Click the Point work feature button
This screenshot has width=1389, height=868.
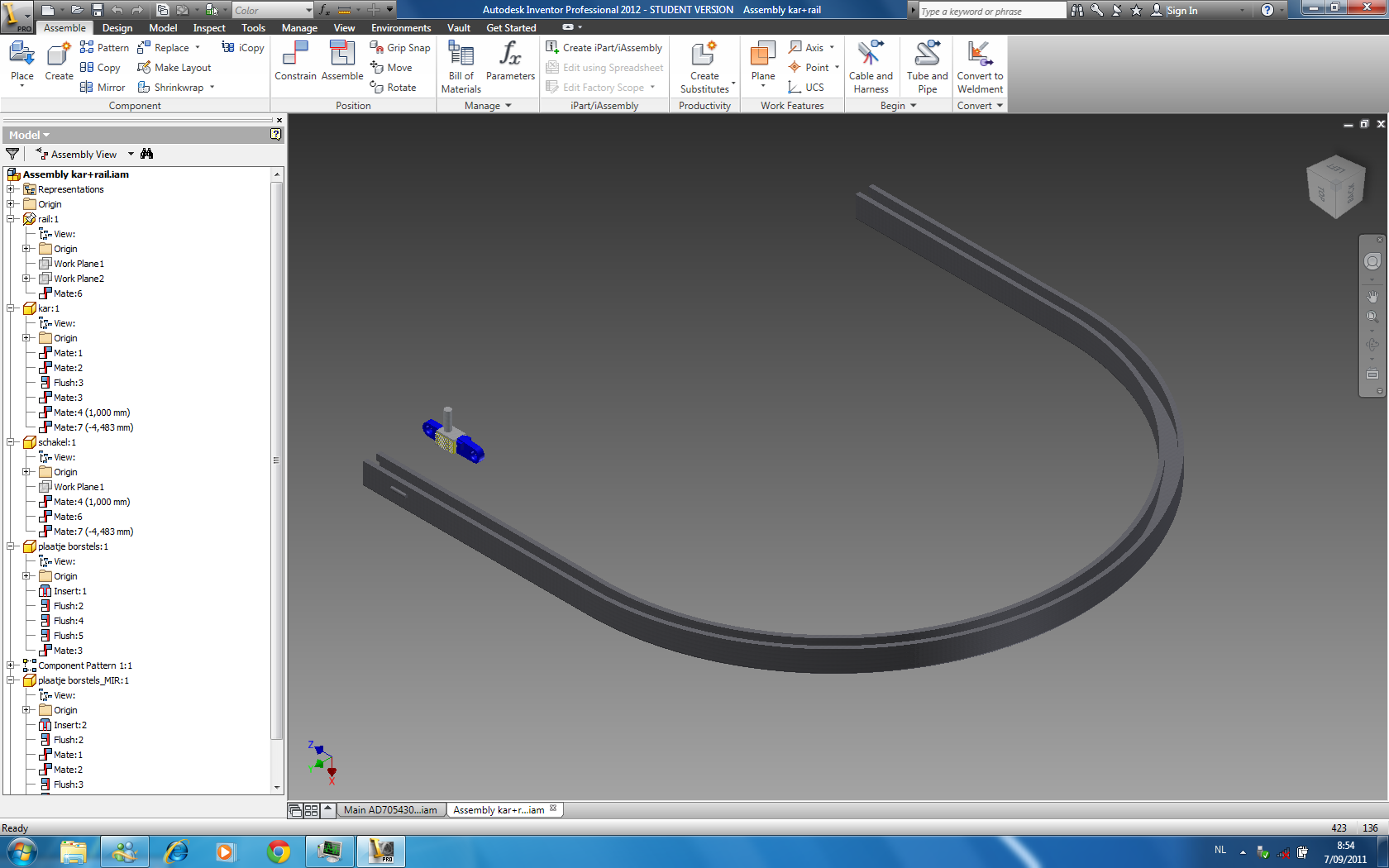tap(809, 68)
